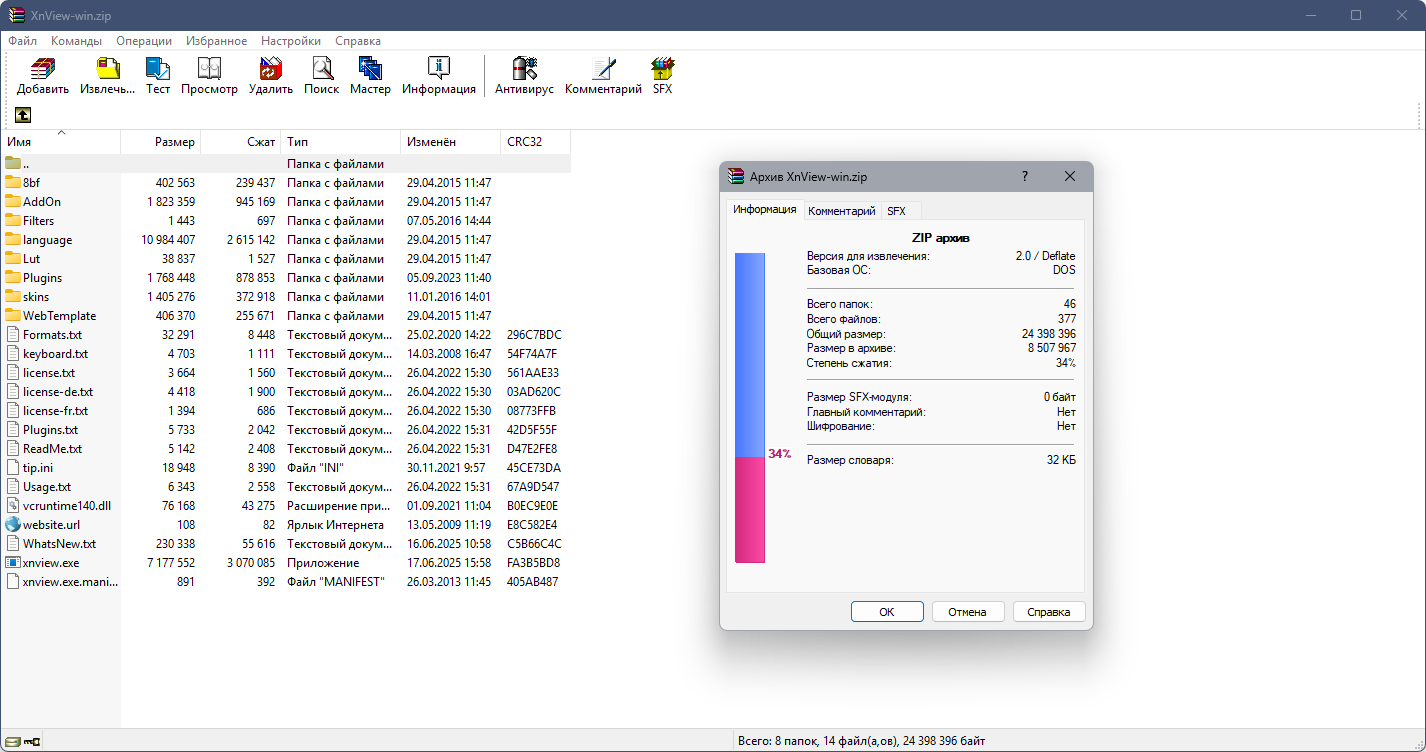
Task: Click the Информация toolbar icon
Action: point(439,69)
